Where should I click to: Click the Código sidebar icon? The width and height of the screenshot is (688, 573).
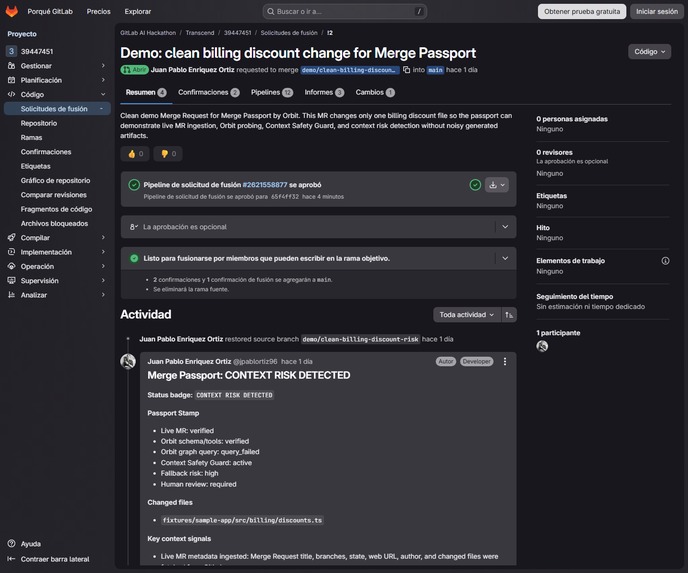[11, 94]
